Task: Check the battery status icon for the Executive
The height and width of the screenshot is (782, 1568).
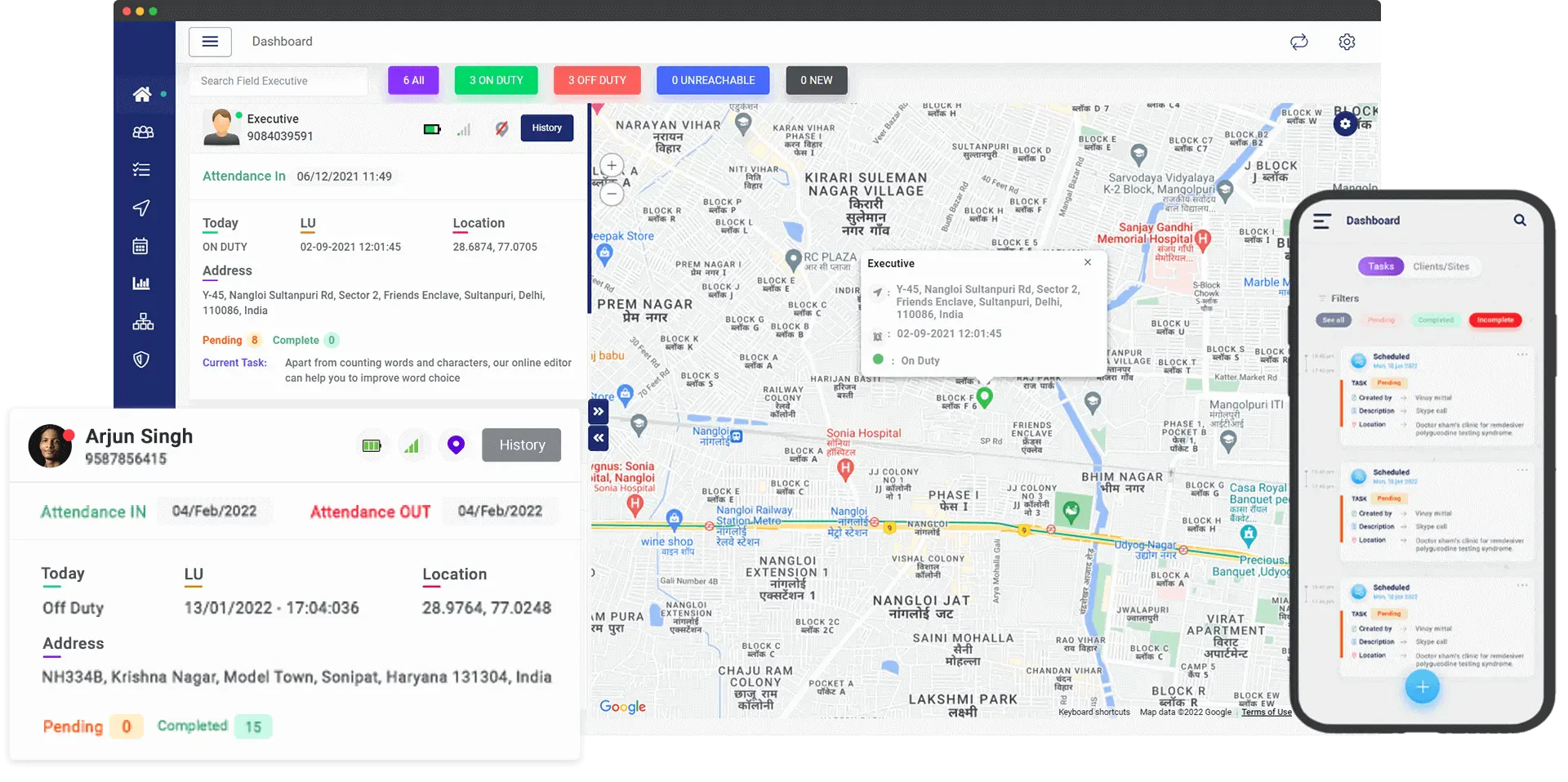Action: tap(431, 128)
